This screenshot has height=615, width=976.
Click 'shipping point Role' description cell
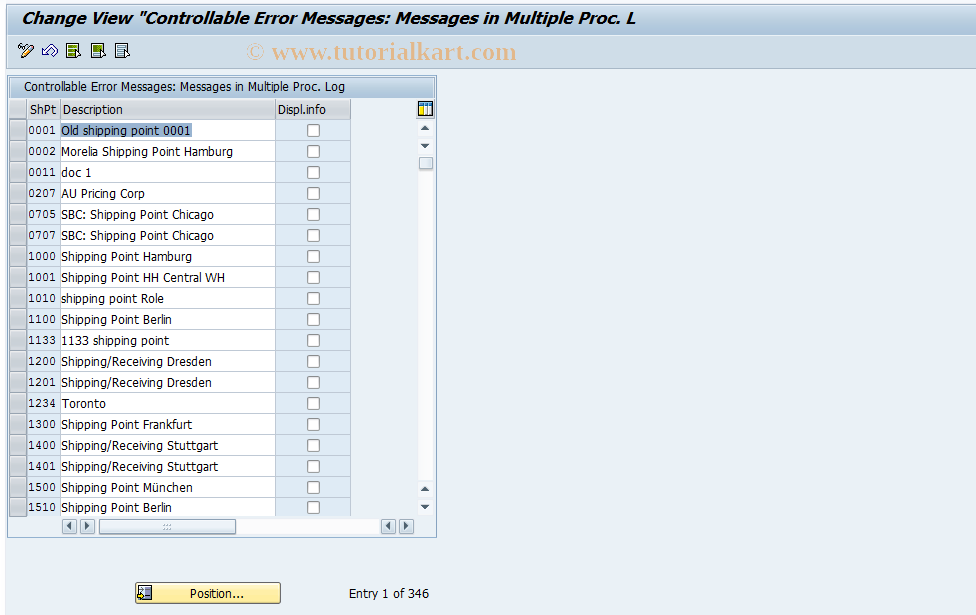tap(167, 299)
